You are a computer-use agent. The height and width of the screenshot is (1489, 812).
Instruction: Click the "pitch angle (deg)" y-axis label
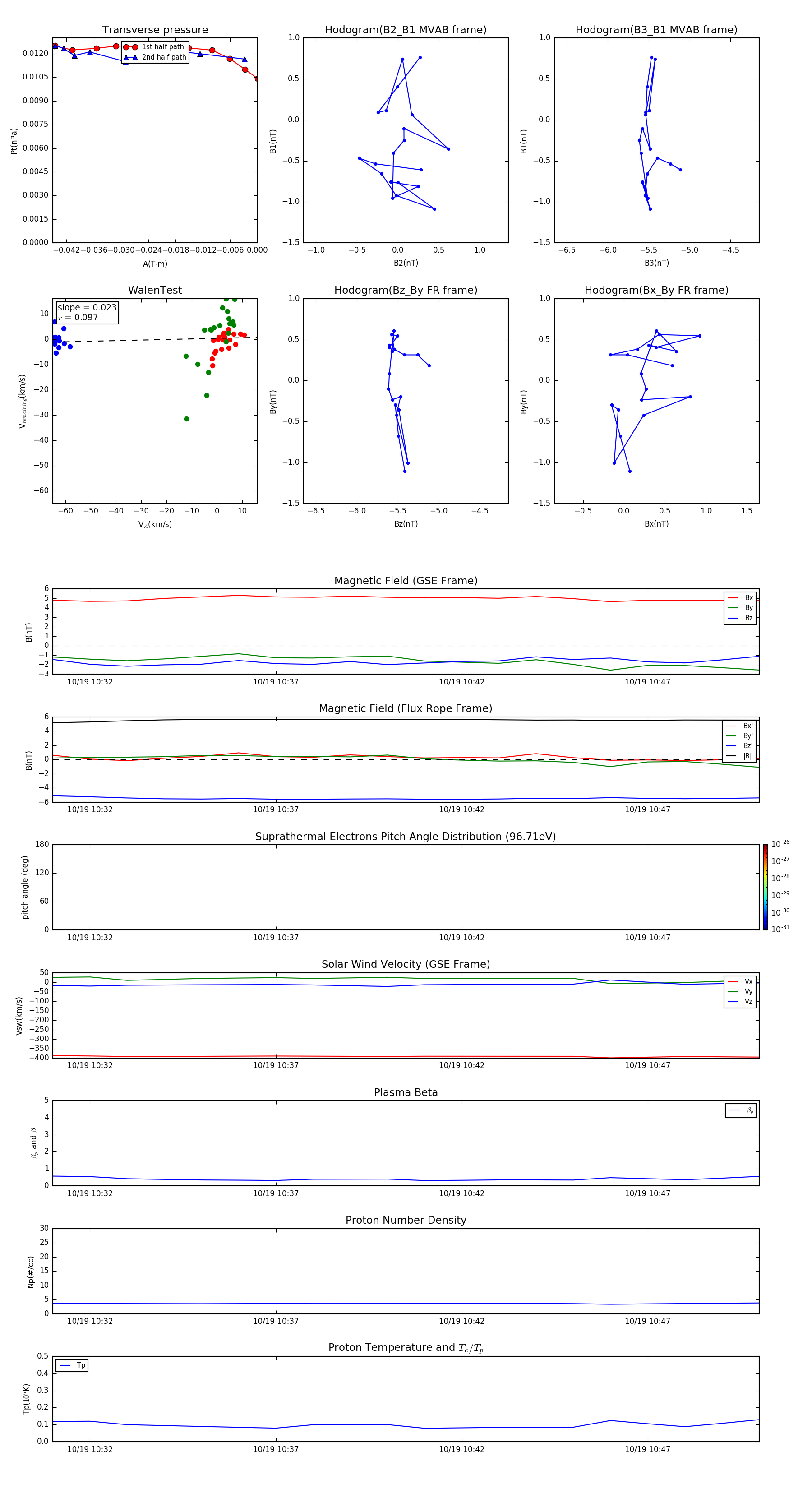(x=25, y=887)
